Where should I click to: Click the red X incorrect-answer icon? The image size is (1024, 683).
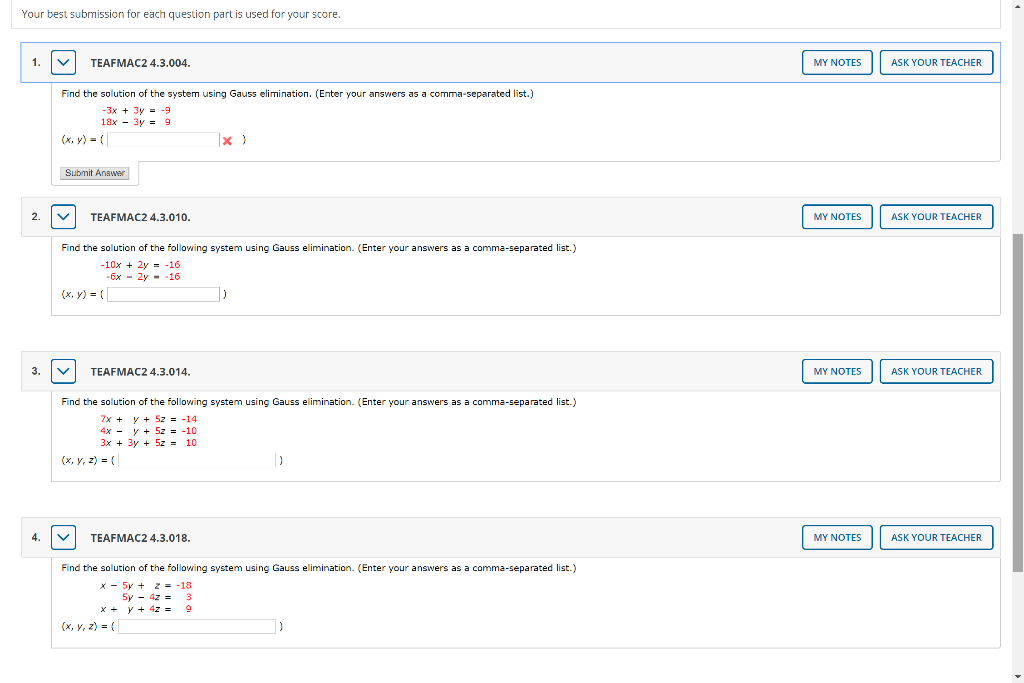point(226,140)
